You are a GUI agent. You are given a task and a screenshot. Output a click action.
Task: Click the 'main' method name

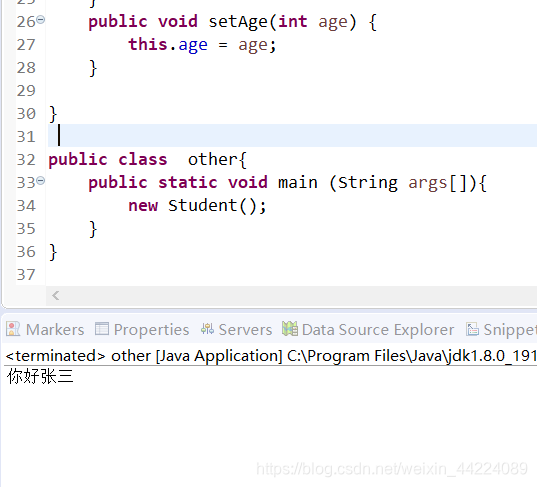298,182
